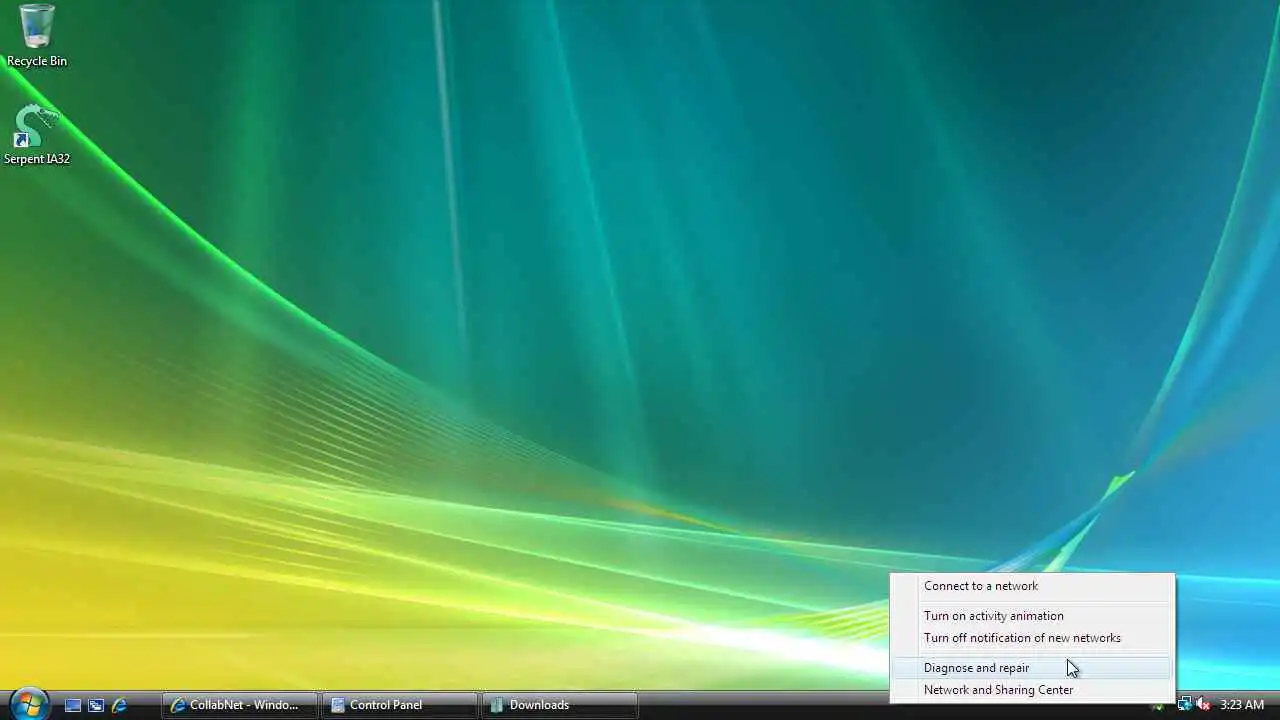The width and height of the screenshot is (1280, 720).
Task: Select the Serpent IA32 desktop shortcut
Action: pos(37,135)
